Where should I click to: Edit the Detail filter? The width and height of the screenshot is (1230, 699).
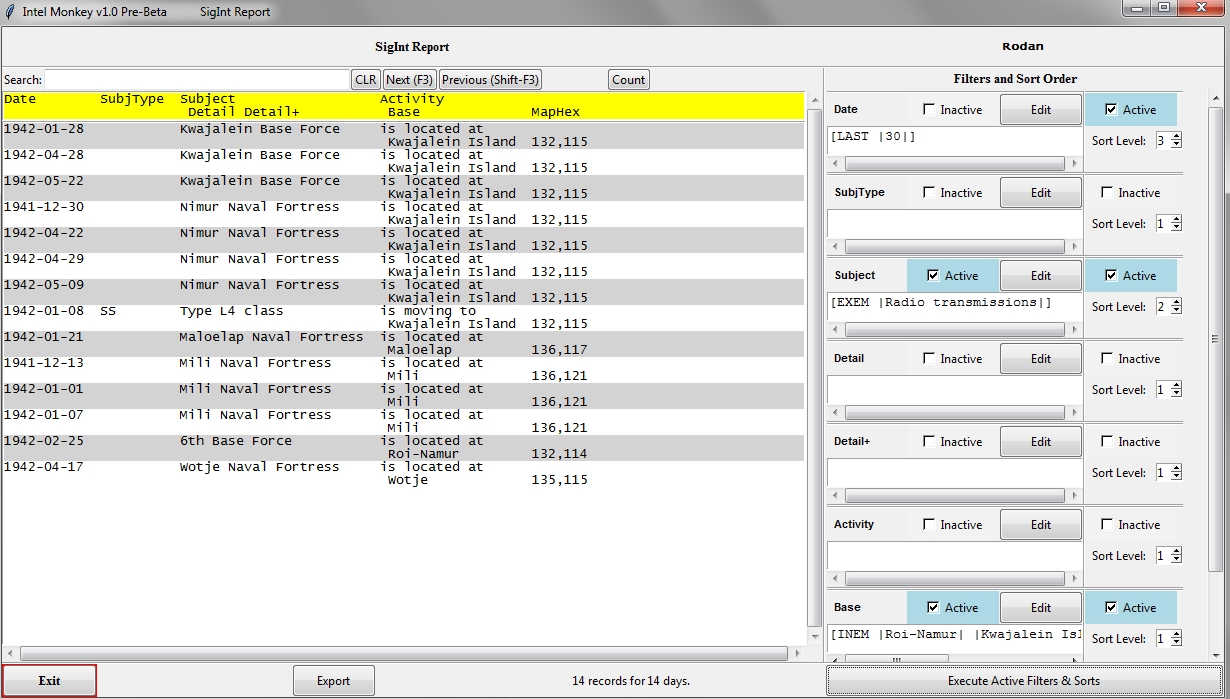1041,359
